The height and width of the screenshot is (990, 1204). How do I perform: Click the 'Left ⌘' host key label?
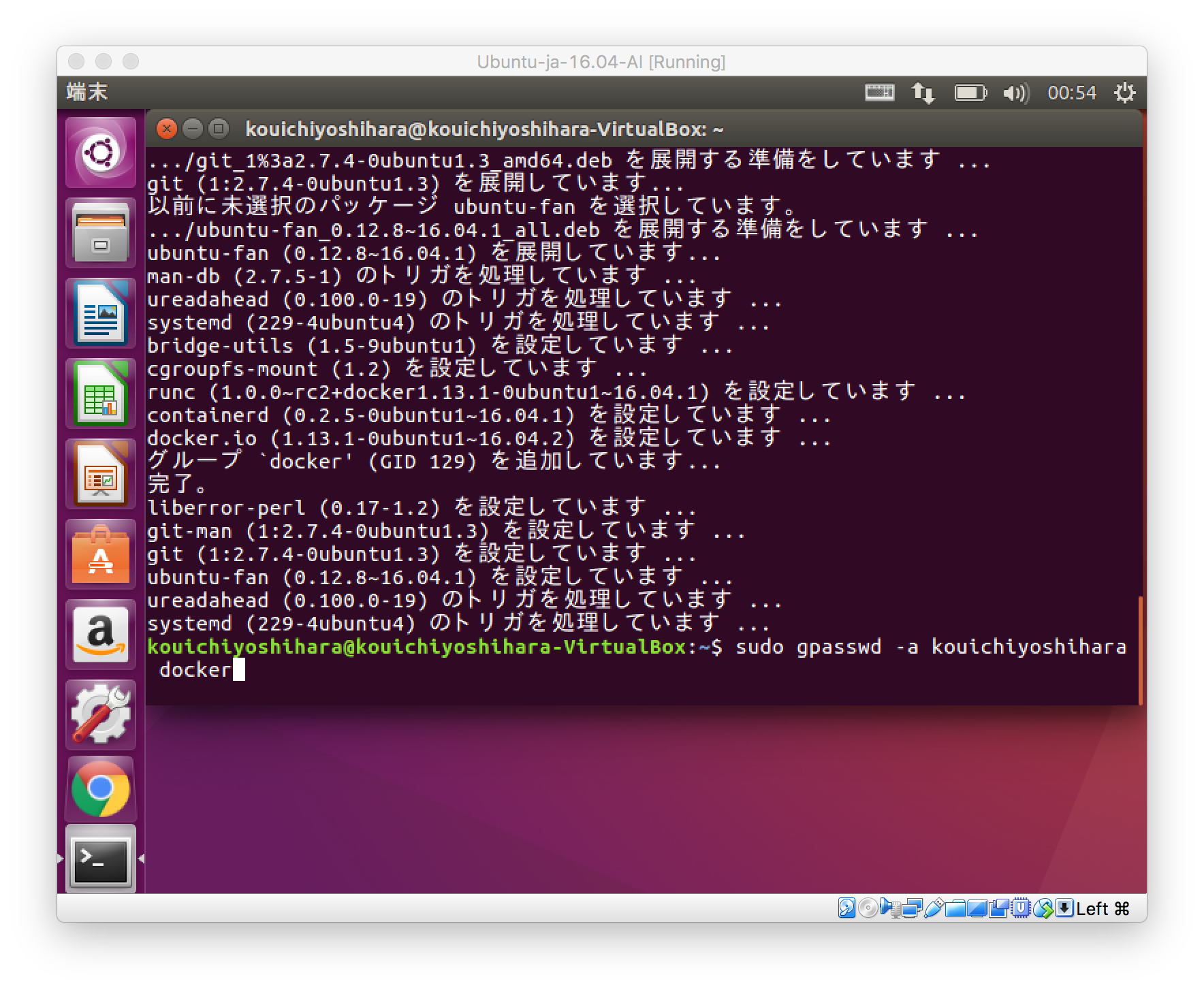pos(1103,908)
